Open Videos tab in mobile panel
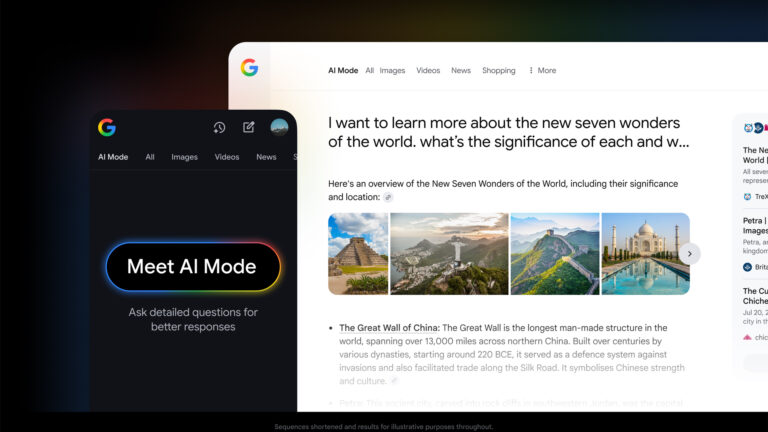Image resolution: width=768 pixels, height=432 pixels. (x=227, y=157)
